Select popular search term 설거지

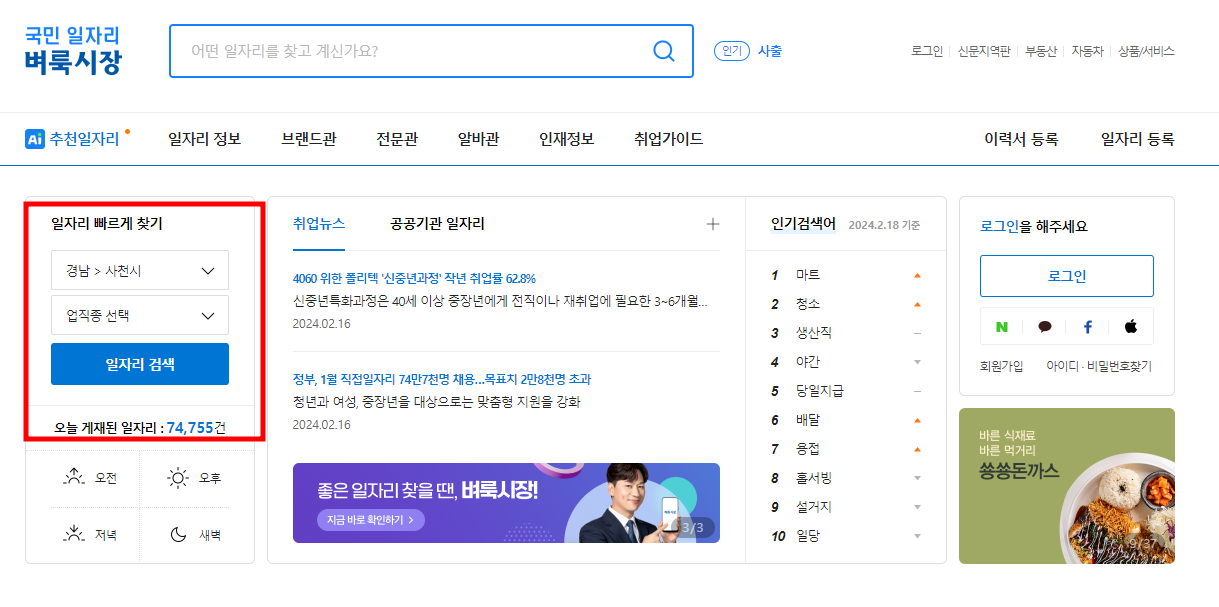click(814, 507)
